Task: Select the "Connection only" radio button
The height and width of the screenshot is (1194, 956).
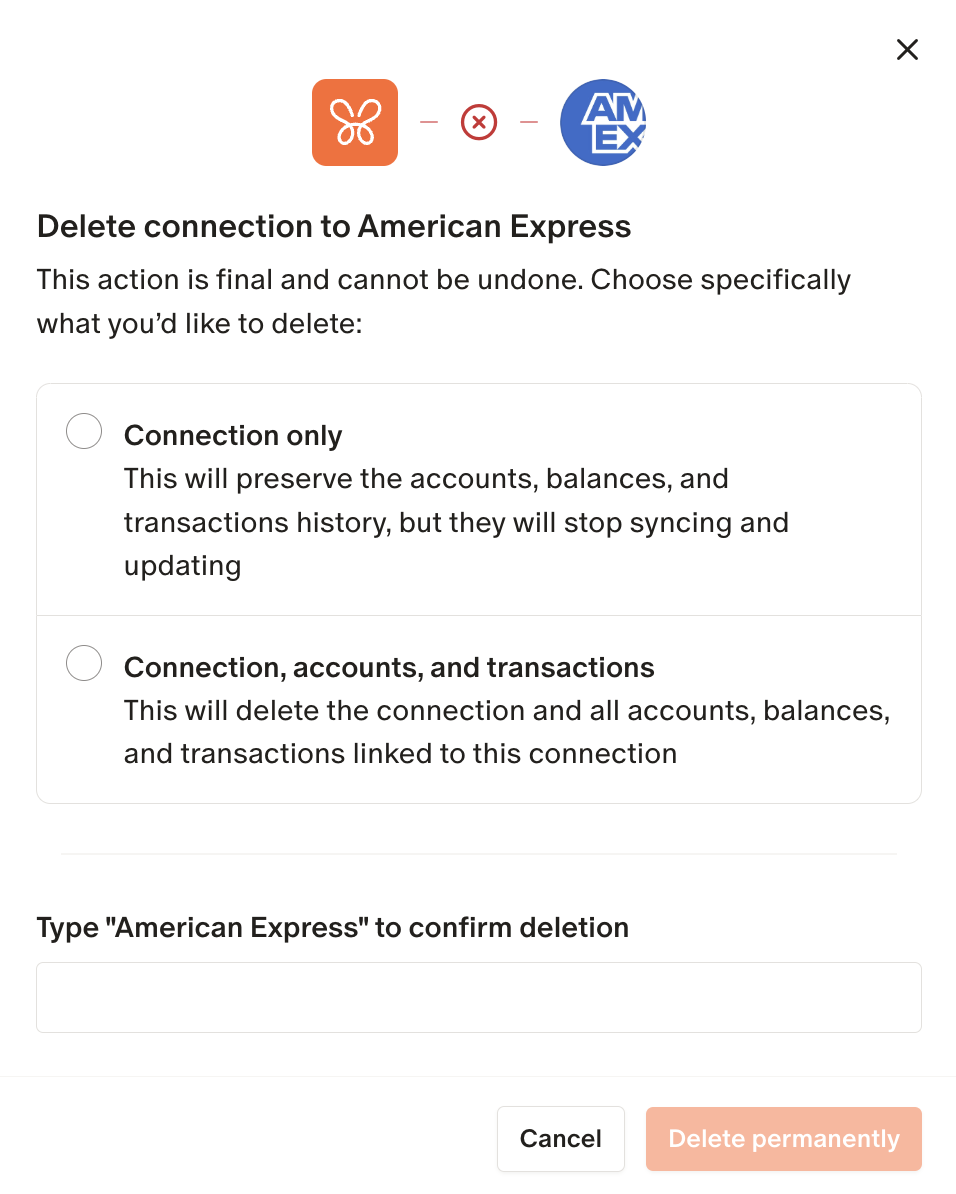Action: (x=84, y=432)
